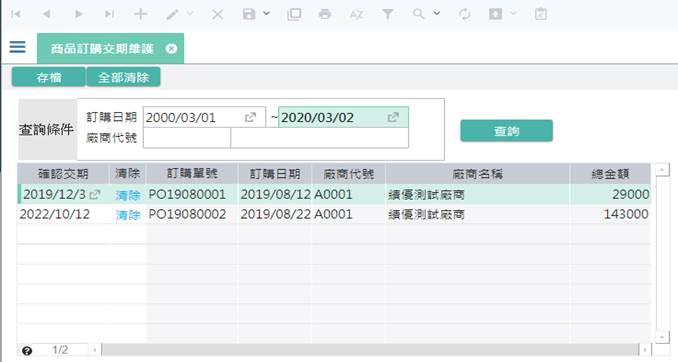Viewport: 678px width, 362px height.
Task: Open the export icon dropdown arrow
Action: tap(513, 13)
